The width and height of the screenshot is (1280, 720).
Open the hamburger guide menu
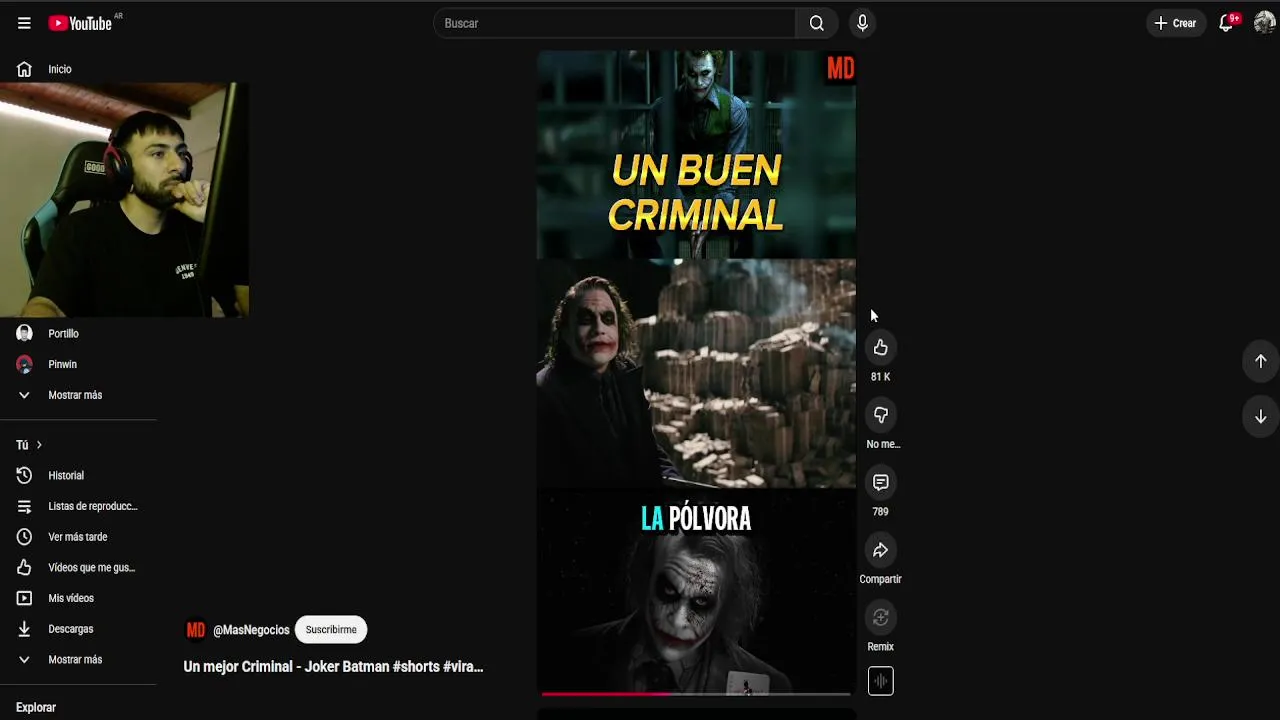(24, 23)
